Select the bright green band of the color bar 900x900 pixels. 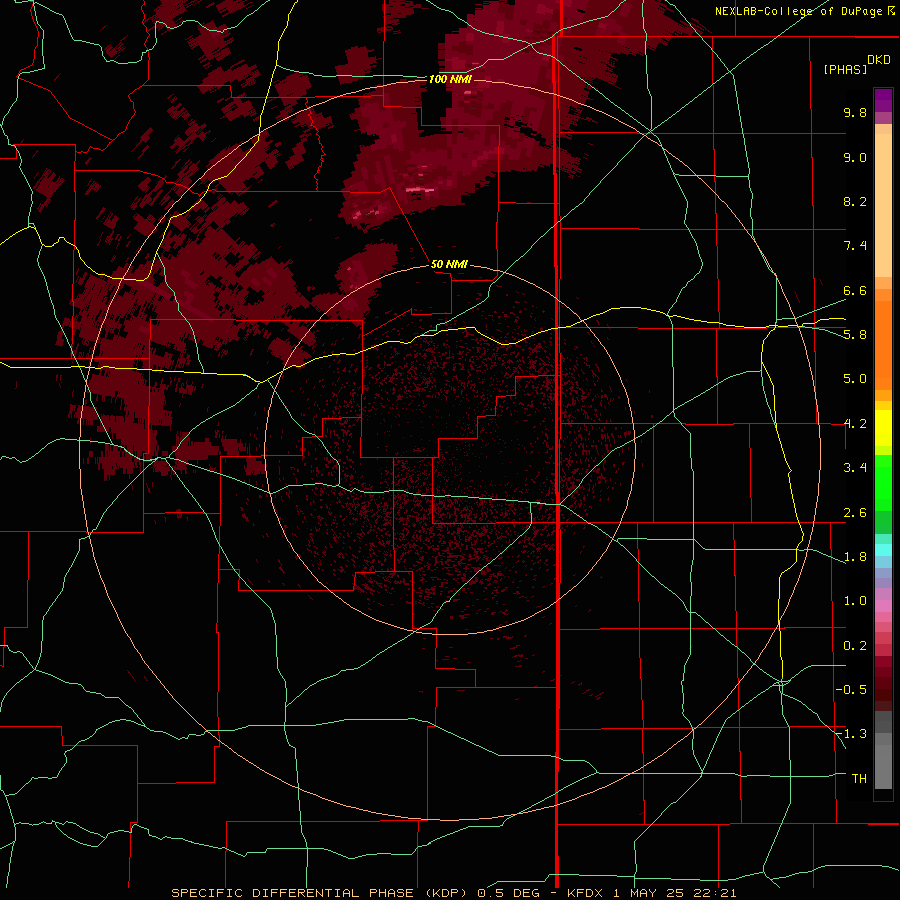[883, 483]
